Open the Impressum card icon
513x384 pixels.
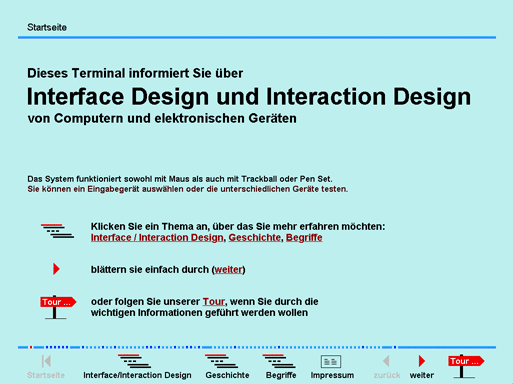tap(331, 361)
